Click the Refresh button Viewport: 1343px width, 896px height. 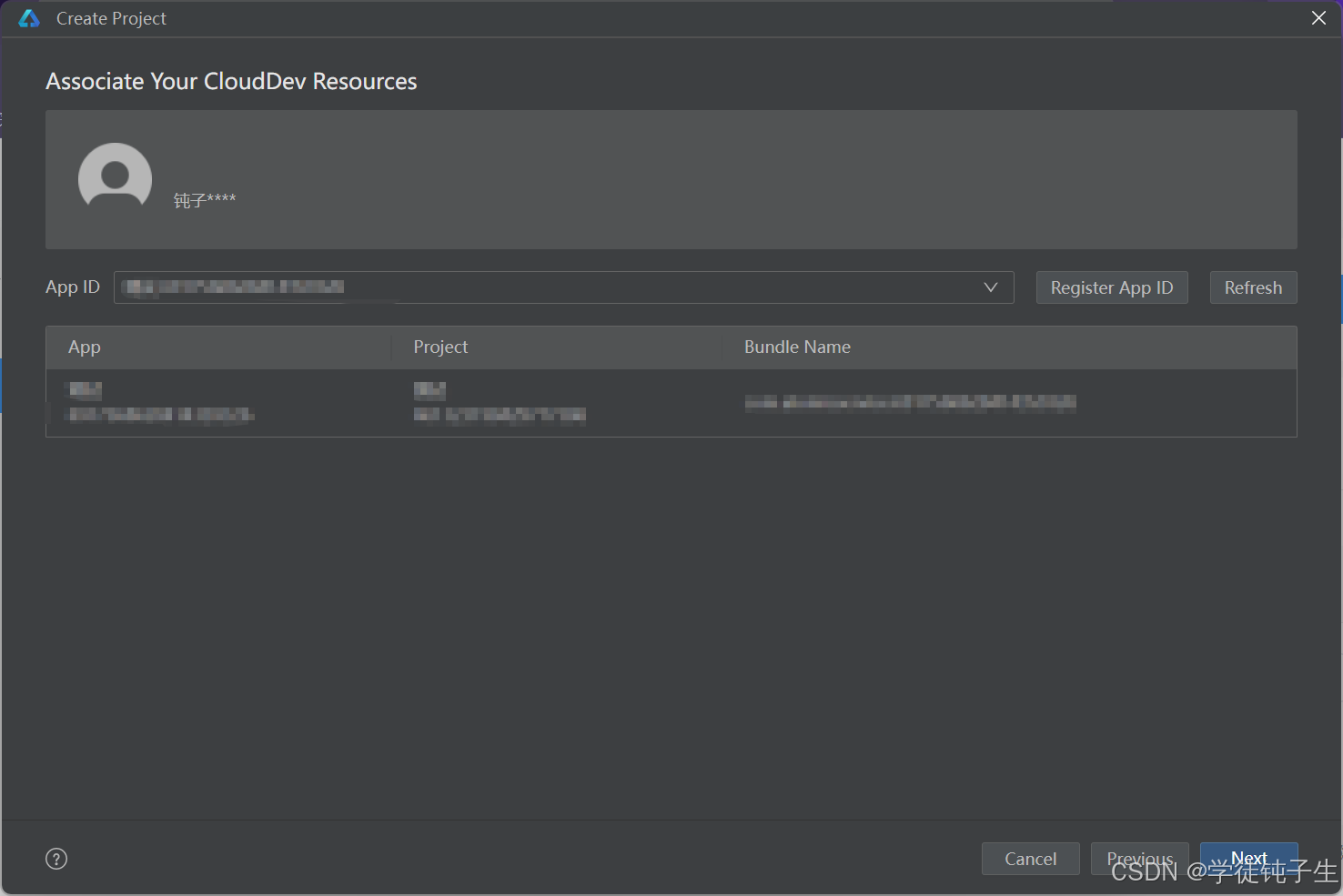1253,287
